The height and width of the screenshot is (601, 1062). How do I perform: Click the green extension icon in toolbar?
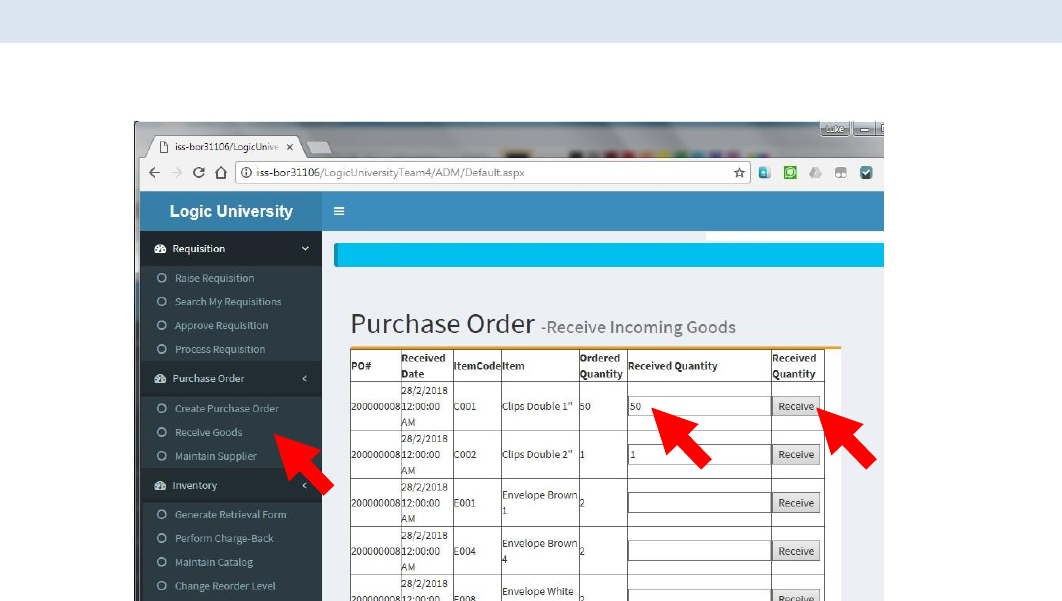pos(790,173)
